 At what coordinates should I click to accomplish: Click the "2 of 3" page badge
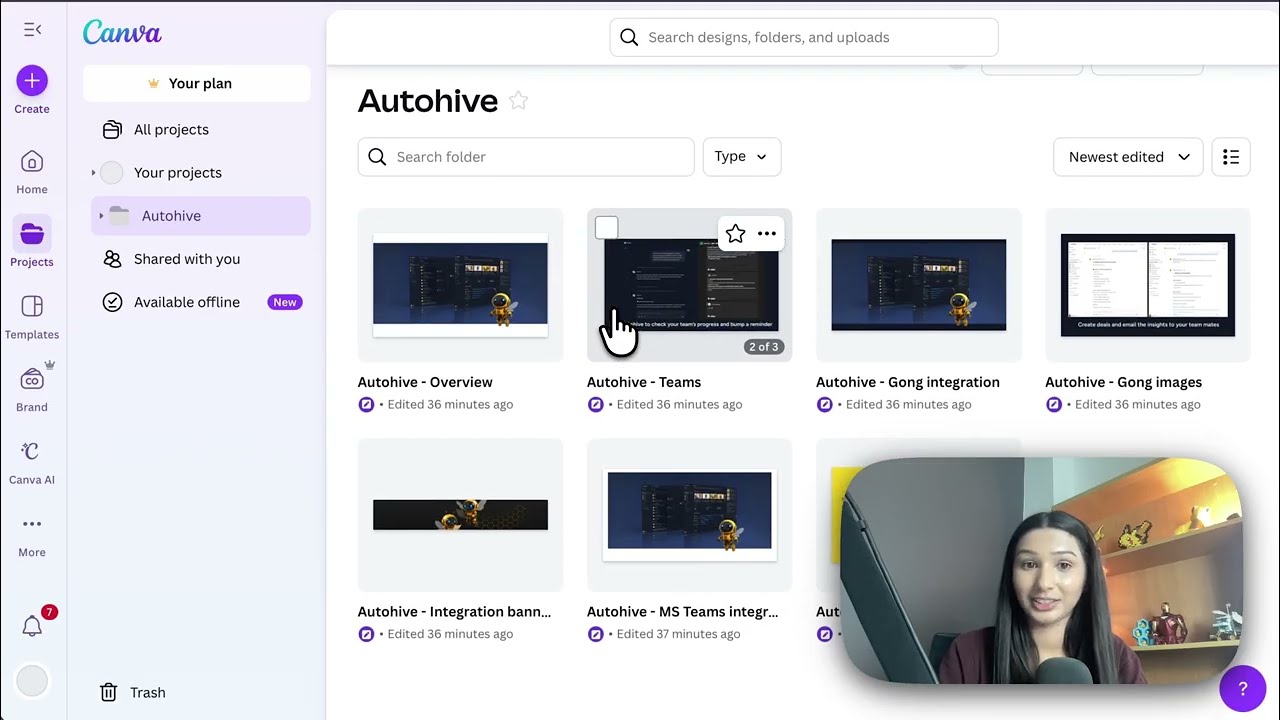click(x=763, y=347)
